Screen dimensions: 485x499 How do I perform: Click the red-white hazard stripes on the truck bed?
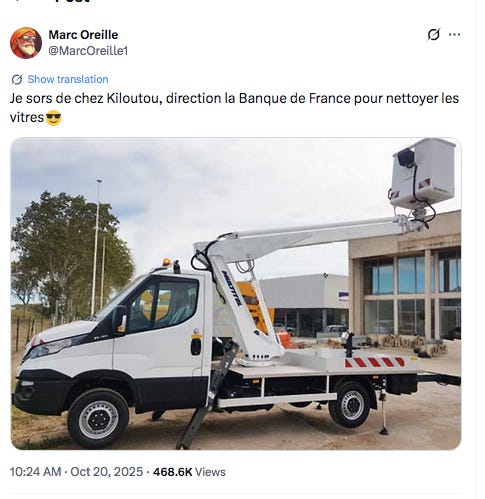click(375, 362)
